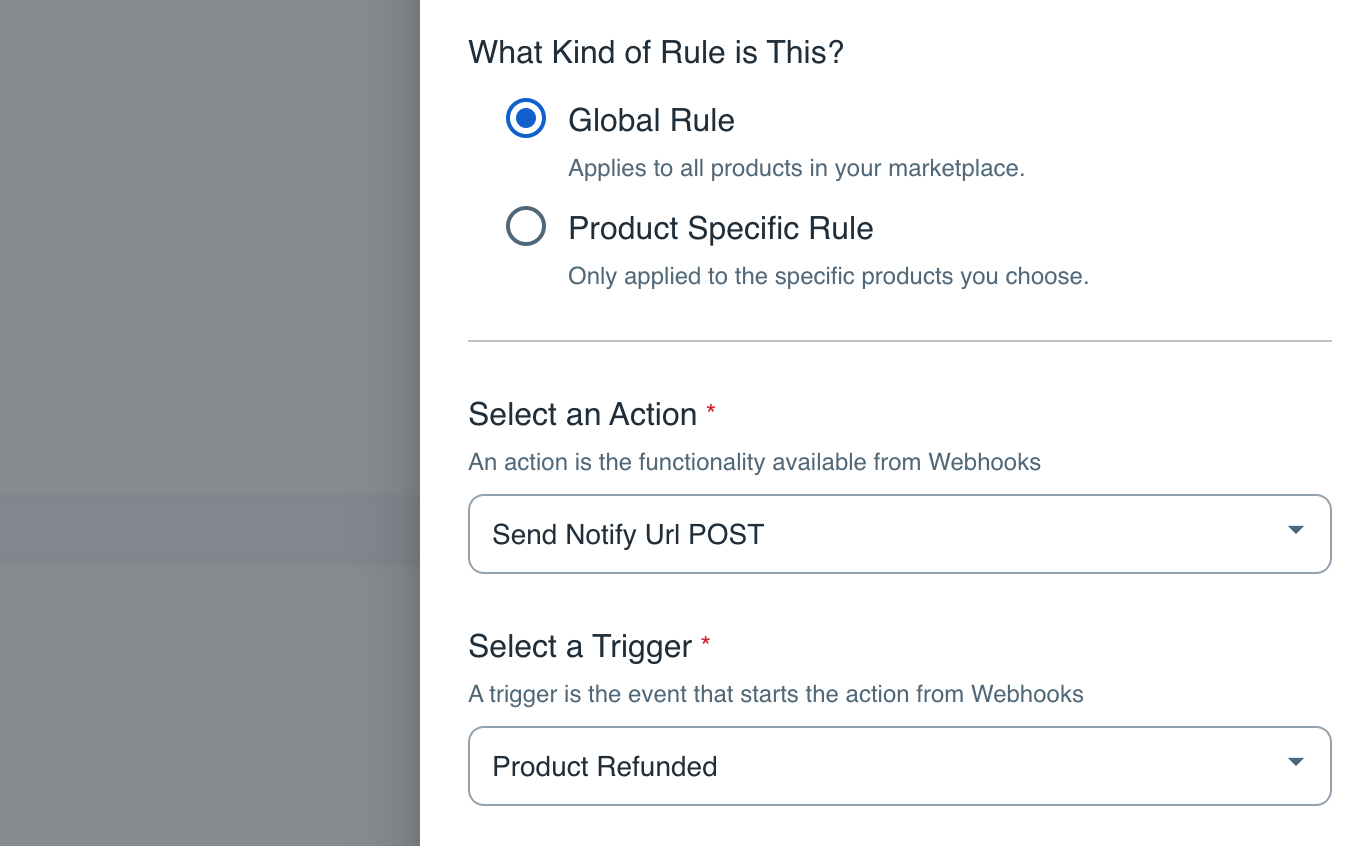Expand the action dropdown arrow
The height and width of the screenshot is (846, 1366).
pos(1295,530)
